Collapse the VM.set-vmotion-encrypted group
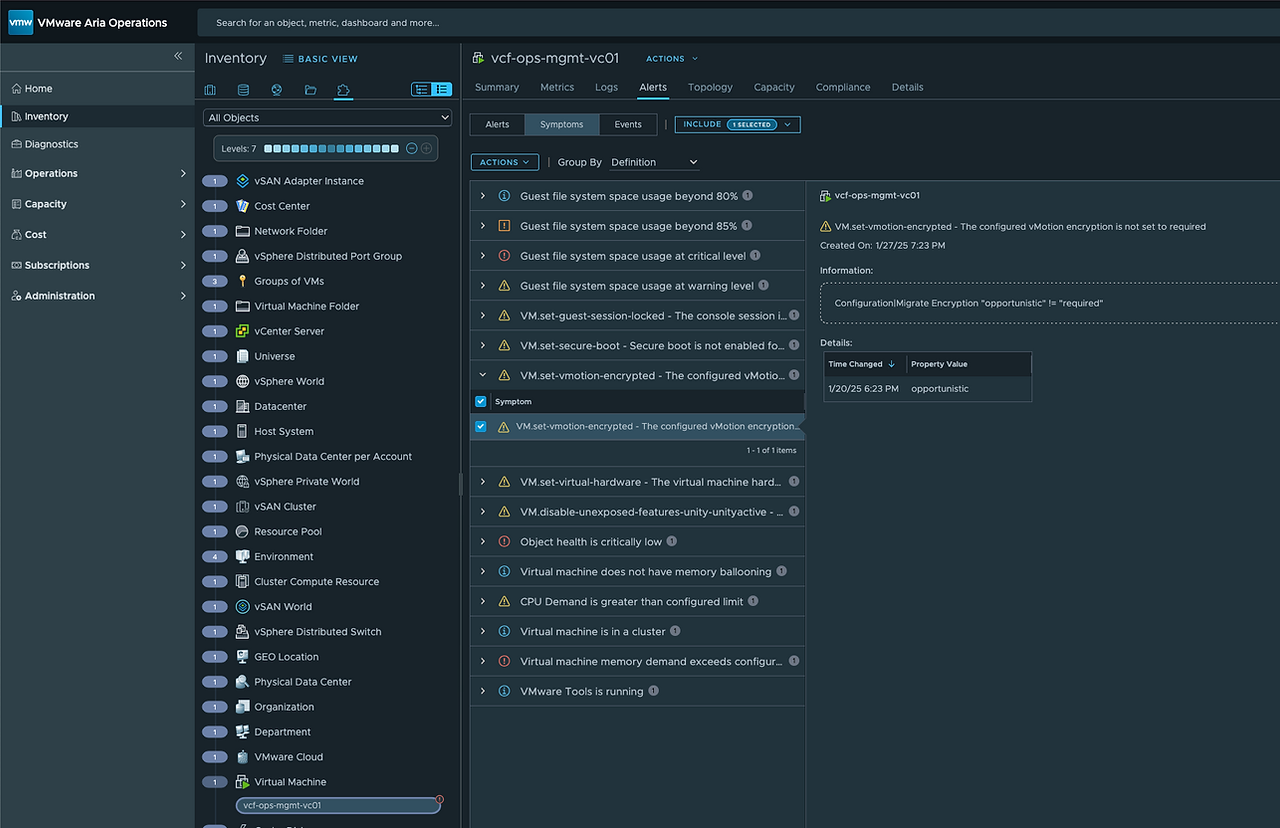1280x828 pixels. 483,376
